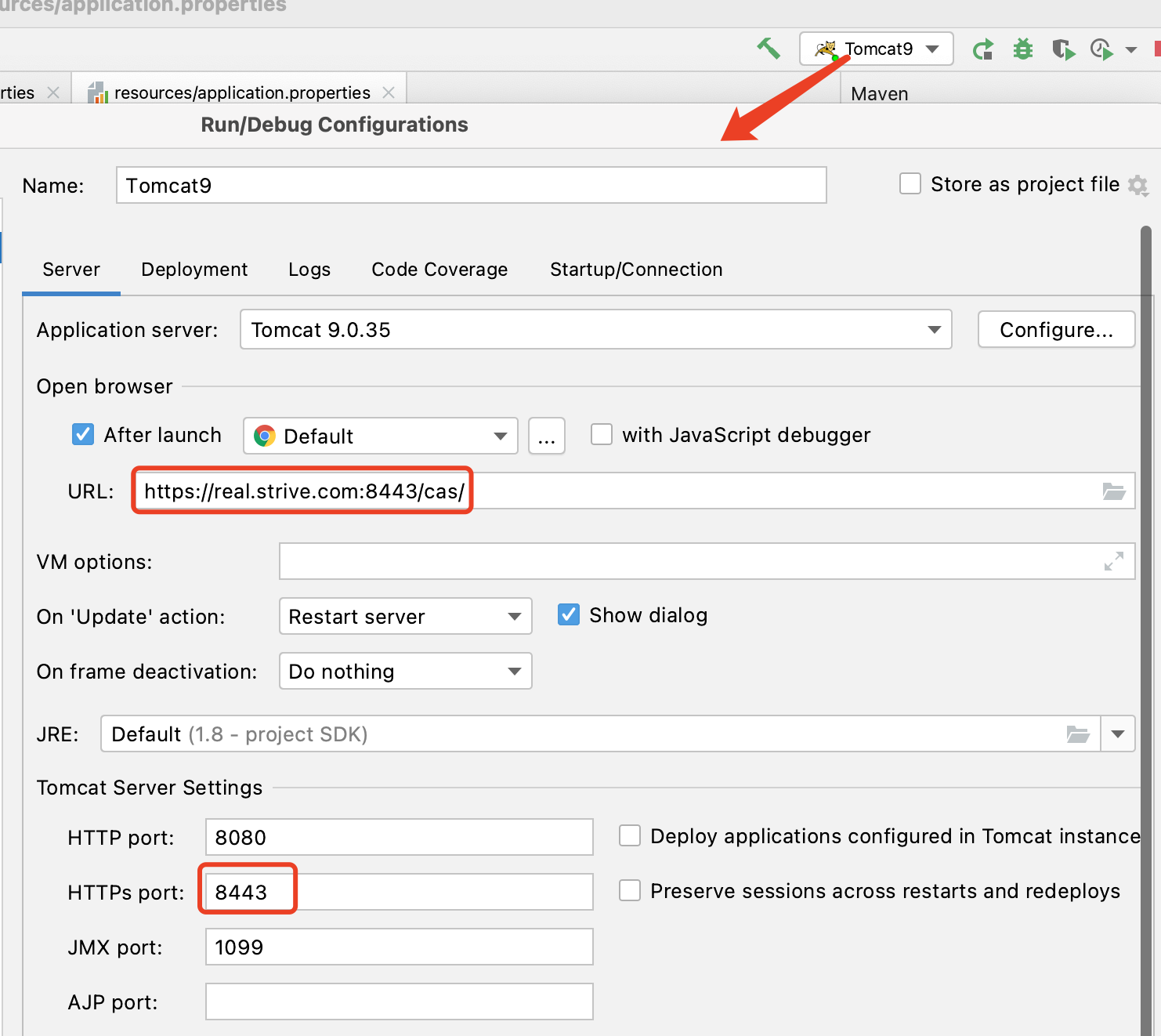Close the leftmost properties editor tab
This screenshot has height=1036, width=1161.
pos(53,92)
